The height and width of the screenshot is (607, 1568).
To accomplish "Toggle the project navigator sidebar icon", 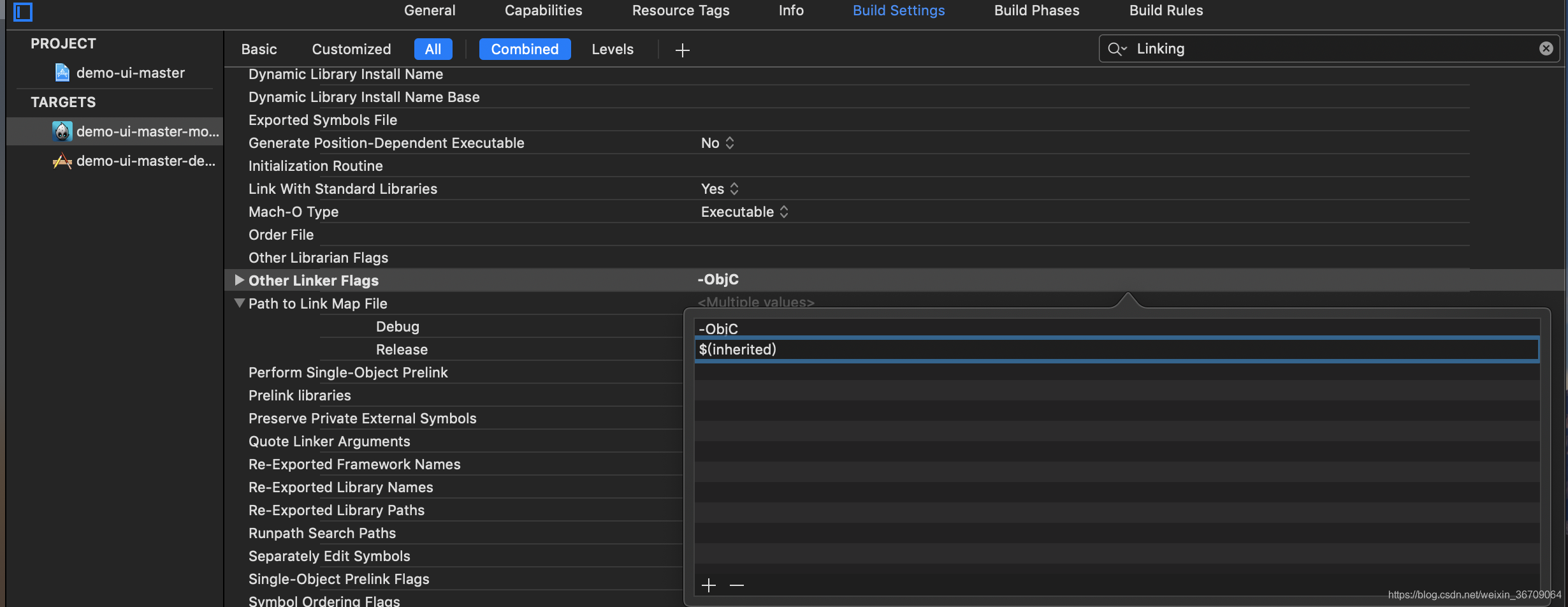I will point(23,11).
